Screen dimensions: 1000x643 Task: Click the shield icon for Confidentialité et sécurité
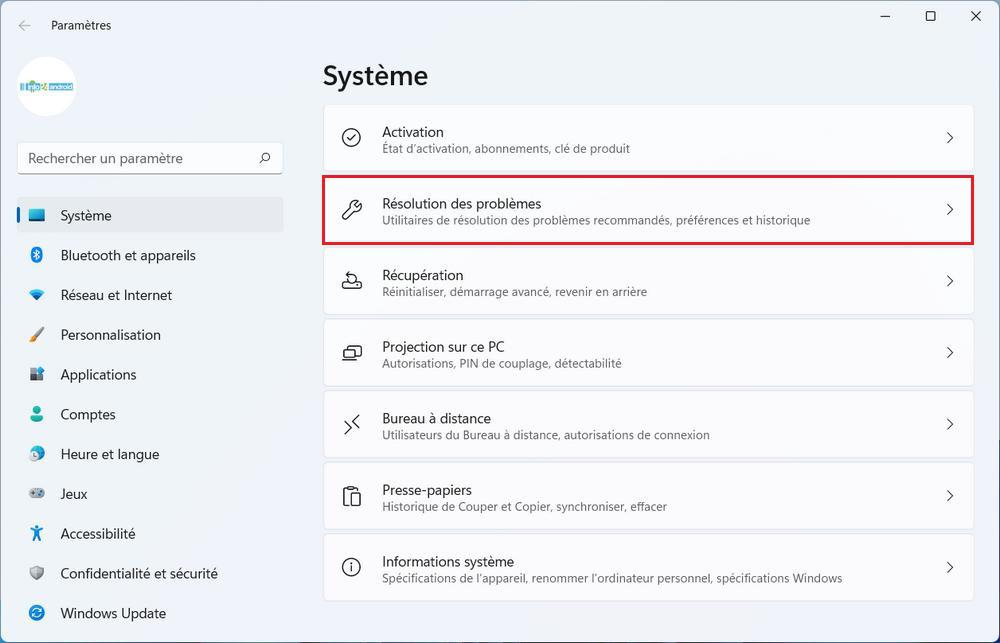pyautogui.click(x=37, y=573)
